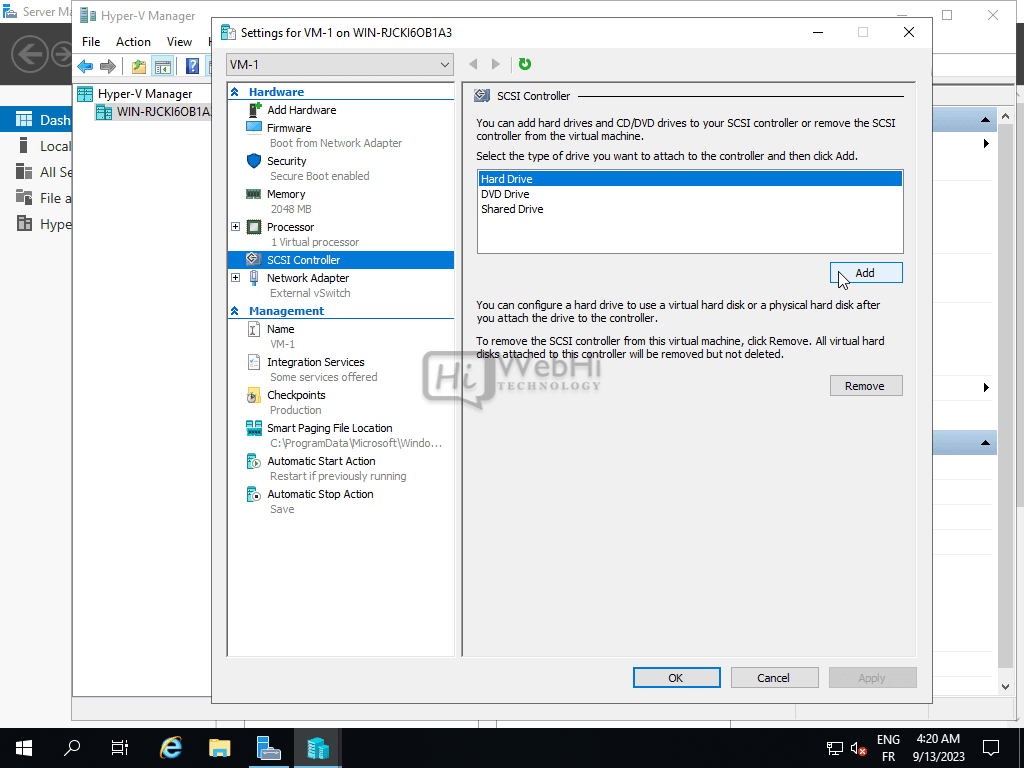Open Internet Explorer from the taskbar
Image resolution: width=1024 pixels, height=768 pixels.
pos(171,748)
